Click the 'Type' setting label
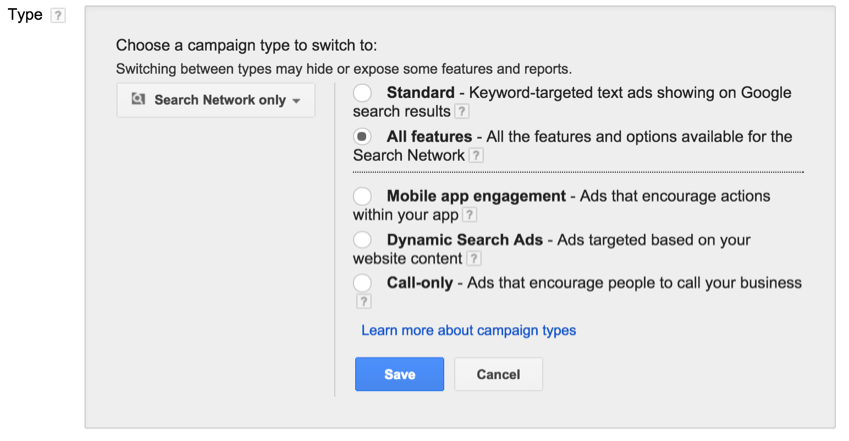The height and width of the screenshot is (441, 849). click(x=25, y=15)
